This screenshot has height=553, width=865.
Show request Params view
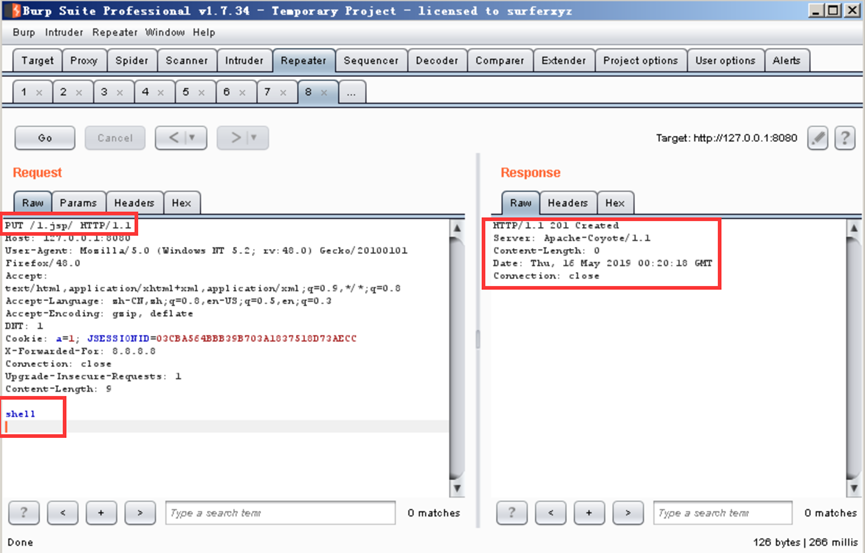[78, 203]
